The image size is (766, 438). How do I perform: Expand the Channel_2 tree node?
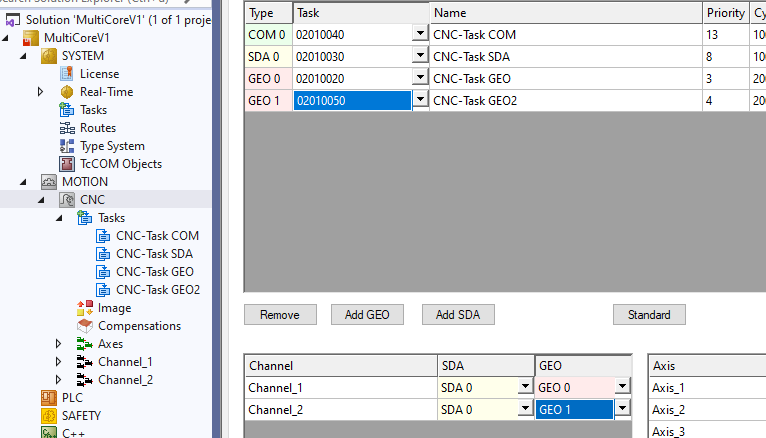[x=59, y=380]
